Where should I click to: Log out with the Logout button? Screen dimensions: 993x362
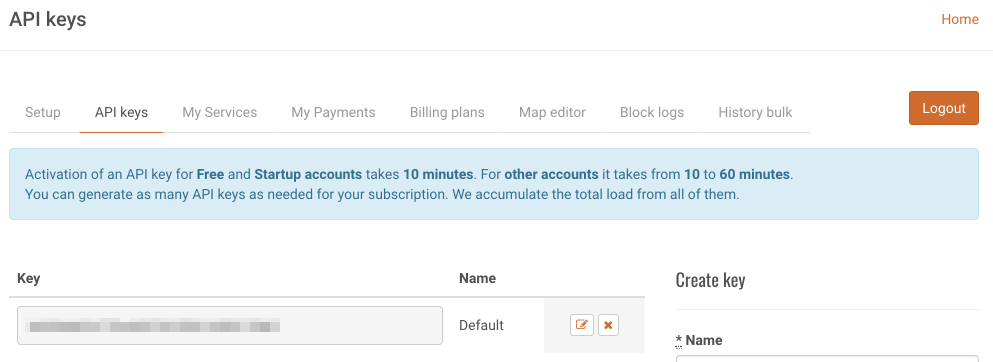[x=944, y=108]
